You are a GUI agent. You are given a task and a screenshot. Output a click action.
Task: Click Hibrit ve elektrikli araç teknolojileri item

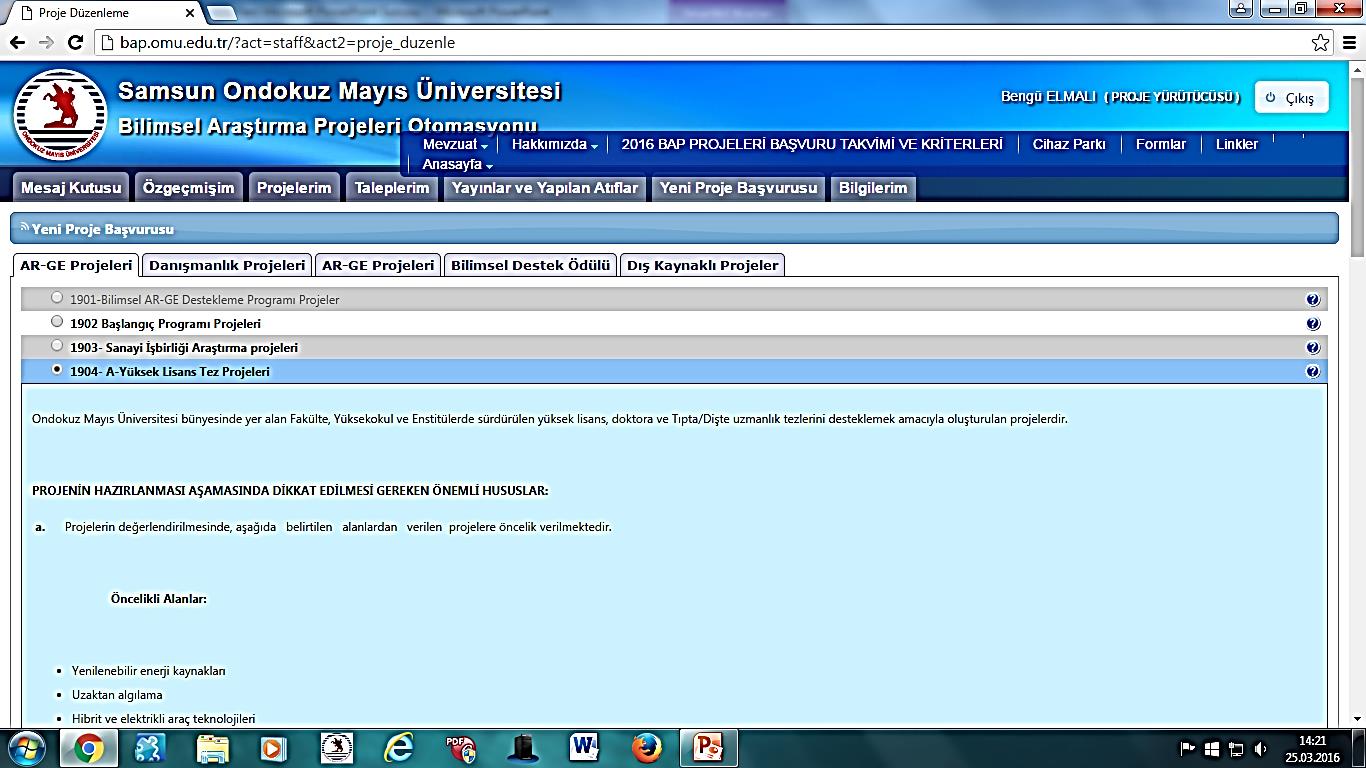pos(163,719)
